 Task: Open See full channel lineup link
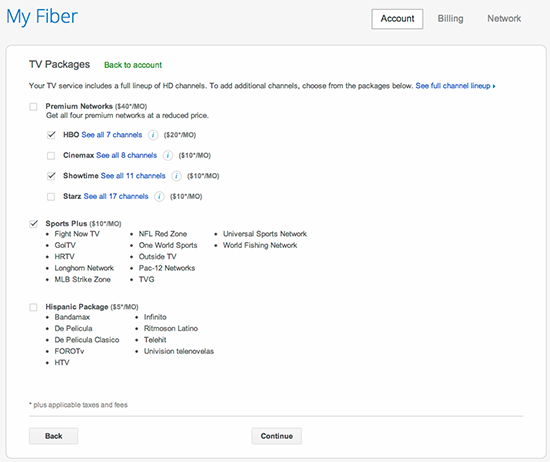(455, 86)
